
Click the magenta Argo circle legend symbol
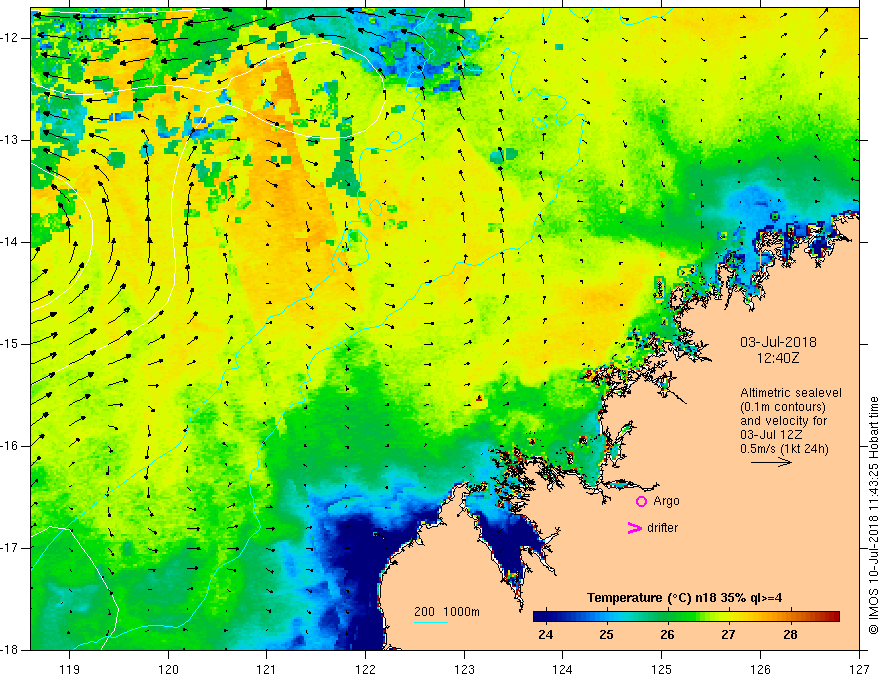(x=641, y=502)
